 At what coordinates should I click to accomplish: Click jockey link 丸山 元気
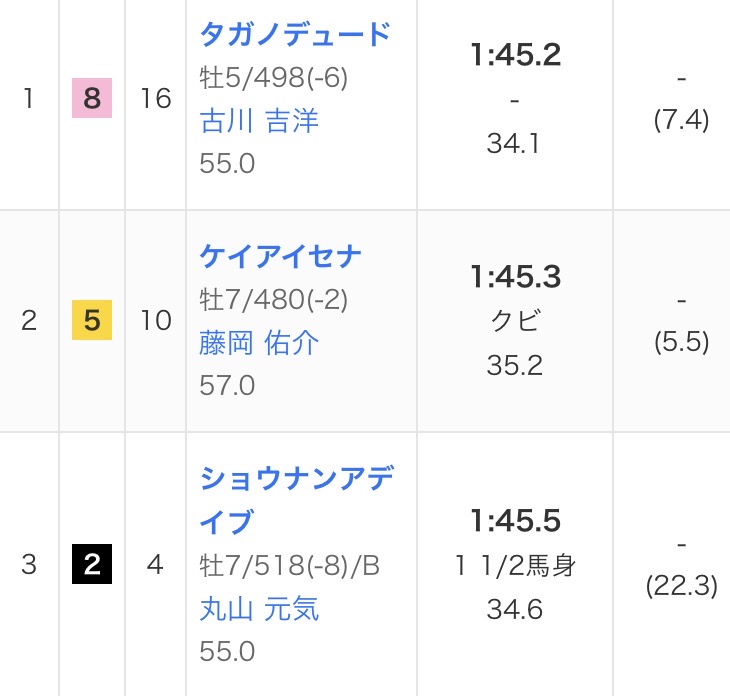coord(259,608)
